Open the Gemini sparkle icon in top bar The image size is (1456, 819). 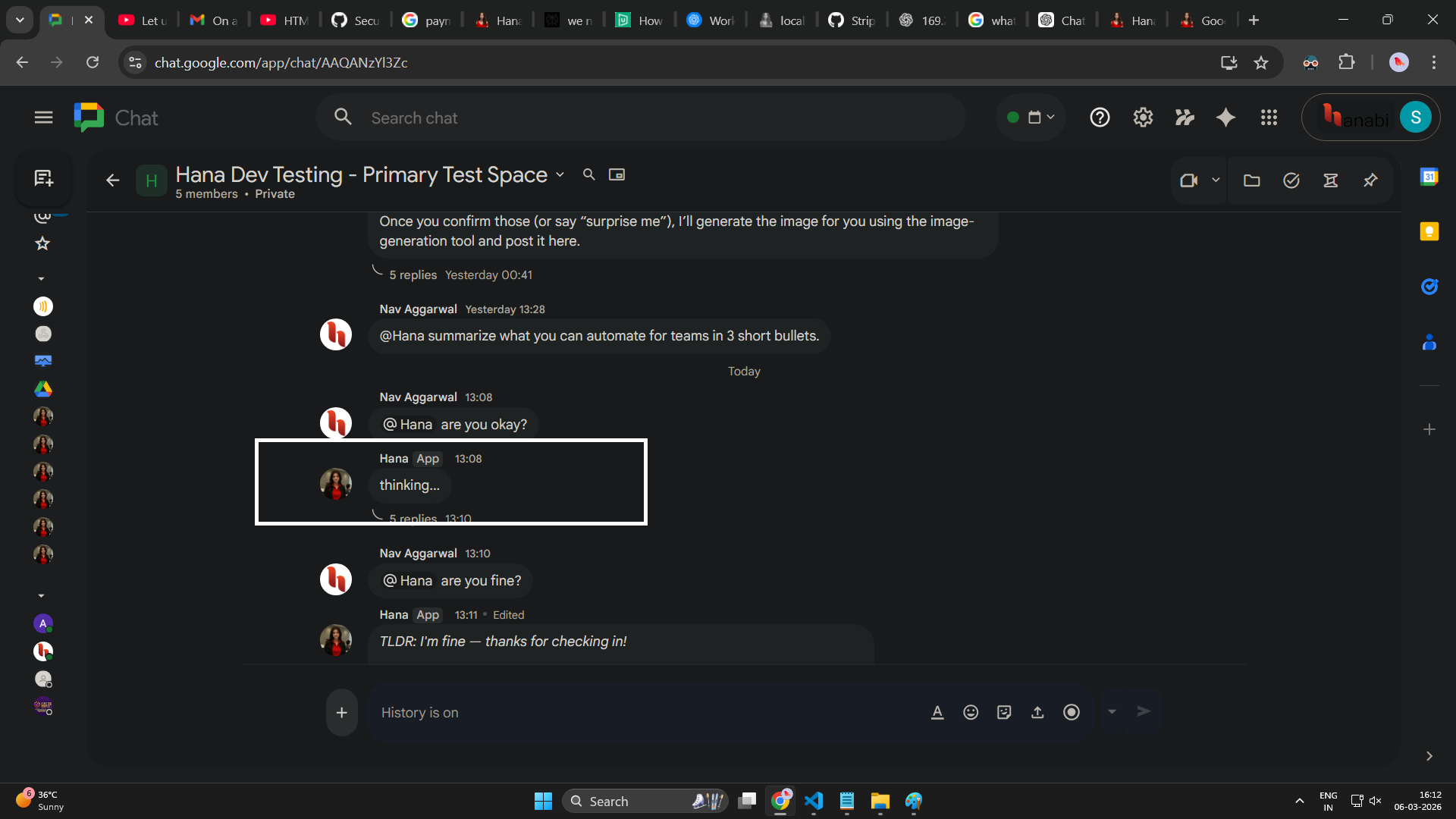1225,118
